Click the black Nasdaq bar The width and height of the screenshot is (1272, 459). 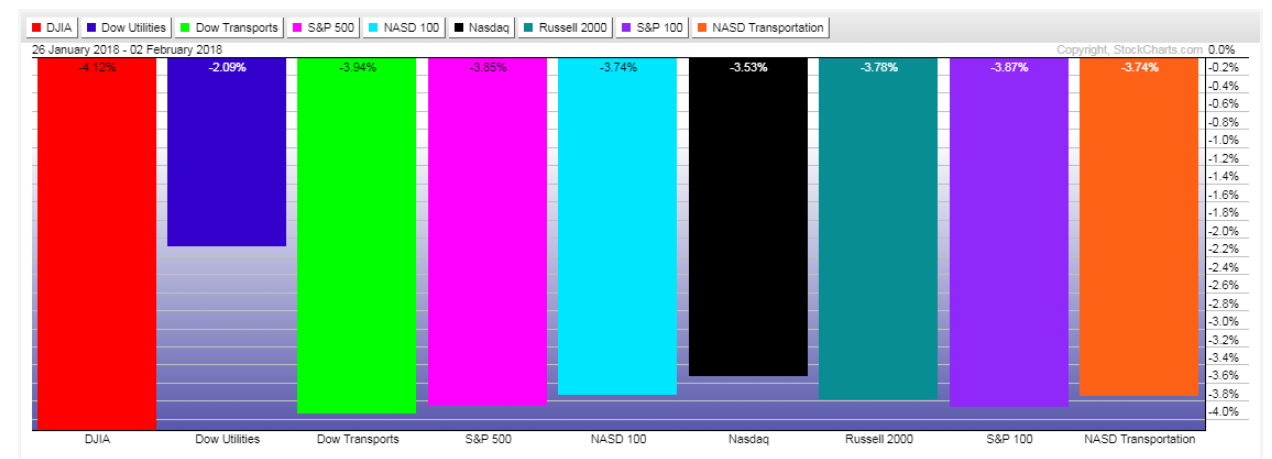(x=748, y=216)
